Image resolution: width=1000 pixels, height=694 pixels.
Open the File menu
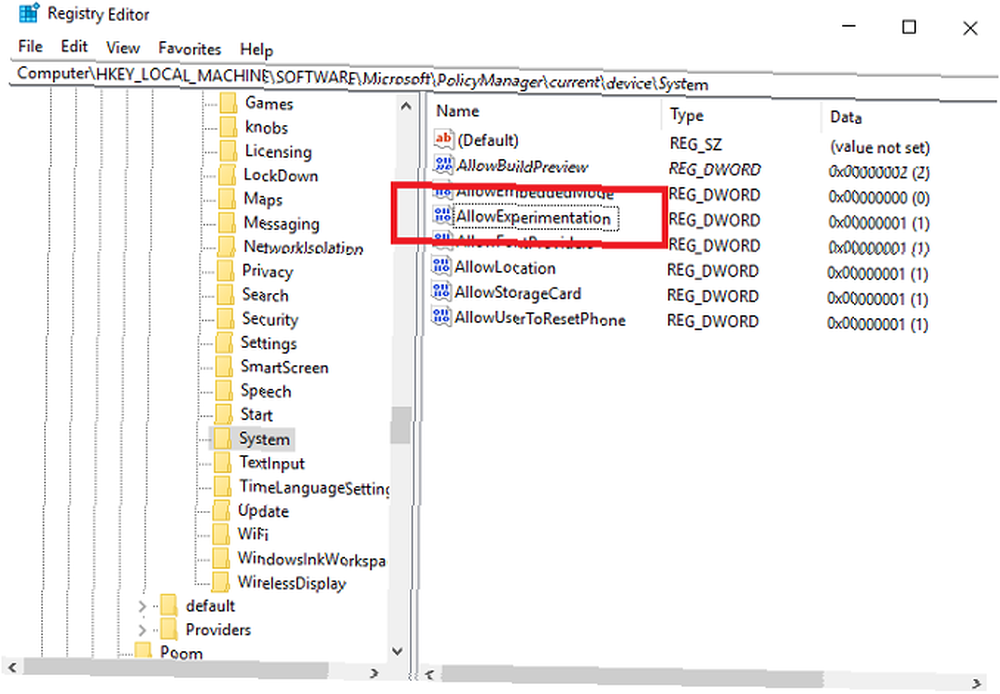click(30, 47)
